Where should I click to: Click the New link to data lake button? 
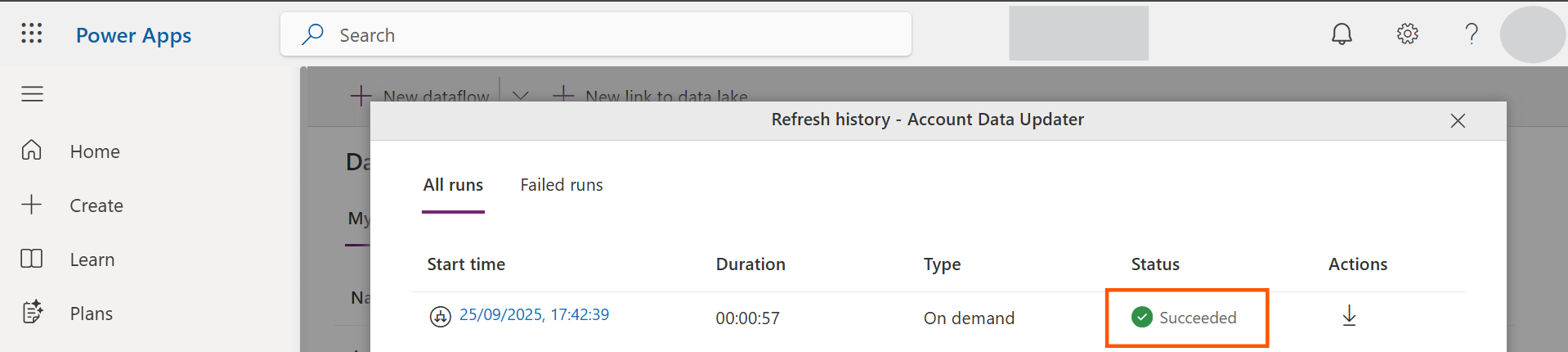click(x=652, y=96)
